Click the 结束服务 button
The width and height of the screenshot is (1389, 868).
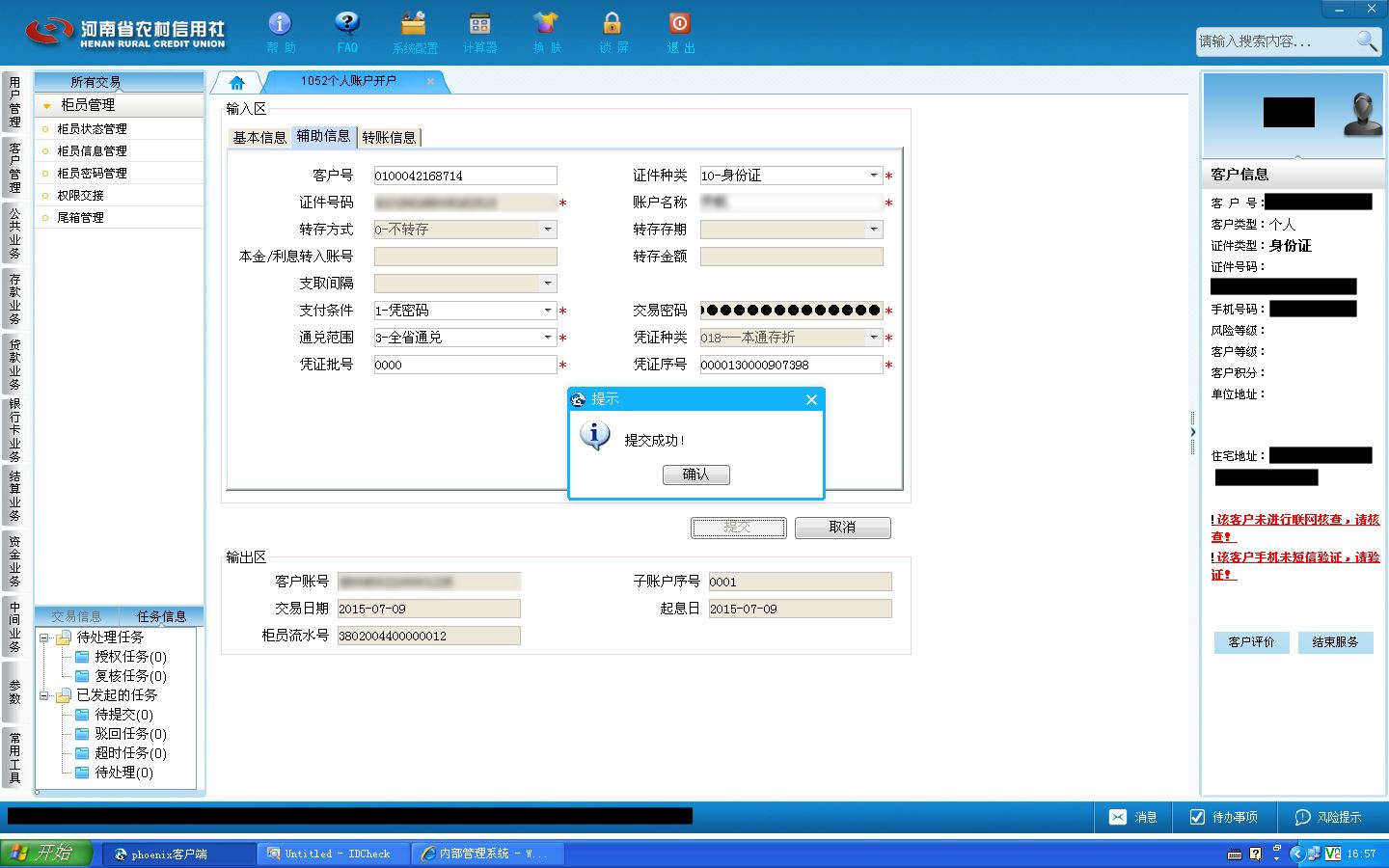click(1335, 642)
